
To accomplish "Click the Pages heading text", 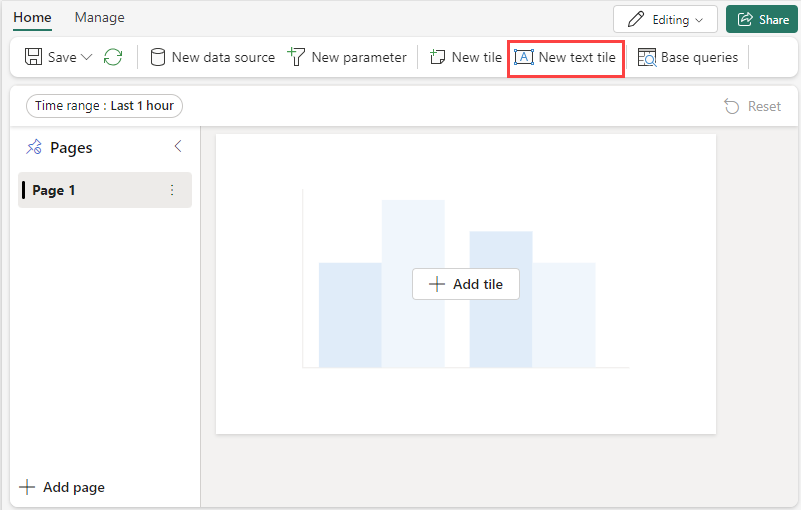I will (x=71, y=148).
